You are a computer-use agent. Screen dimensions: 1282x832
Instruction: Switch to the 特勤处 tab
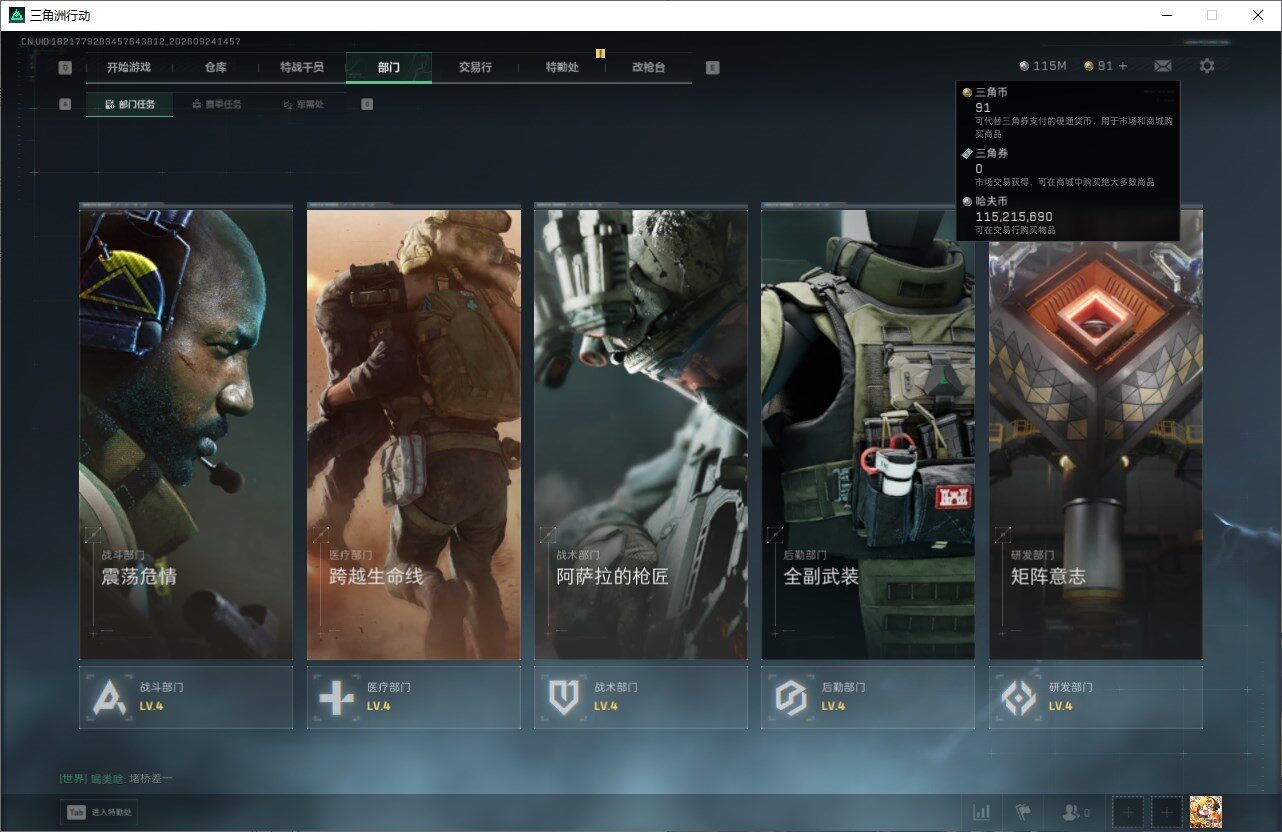tap(562, 68)
